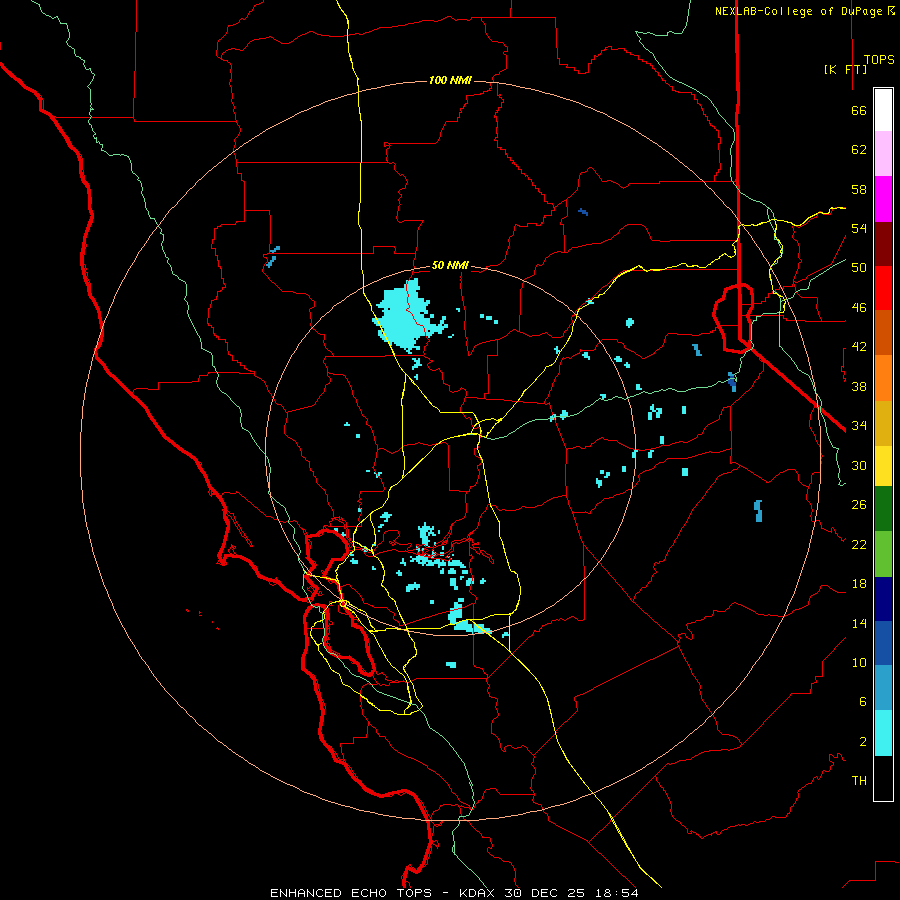Click the largest cyan echo blob on the map
900x900 pixels.
tap(406, 316)
